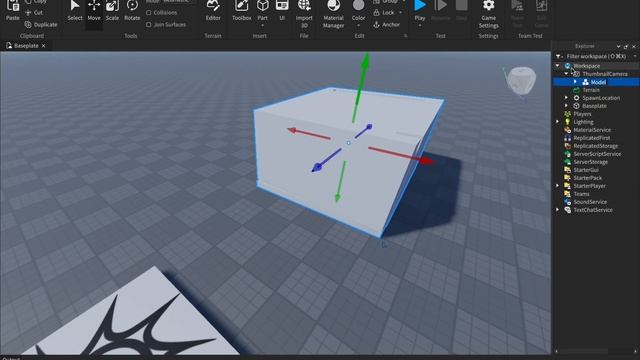Screen dimensions: 640x360
Task: Duplicate the selected object
Action: pyautogui.click(x=41, y=24)
